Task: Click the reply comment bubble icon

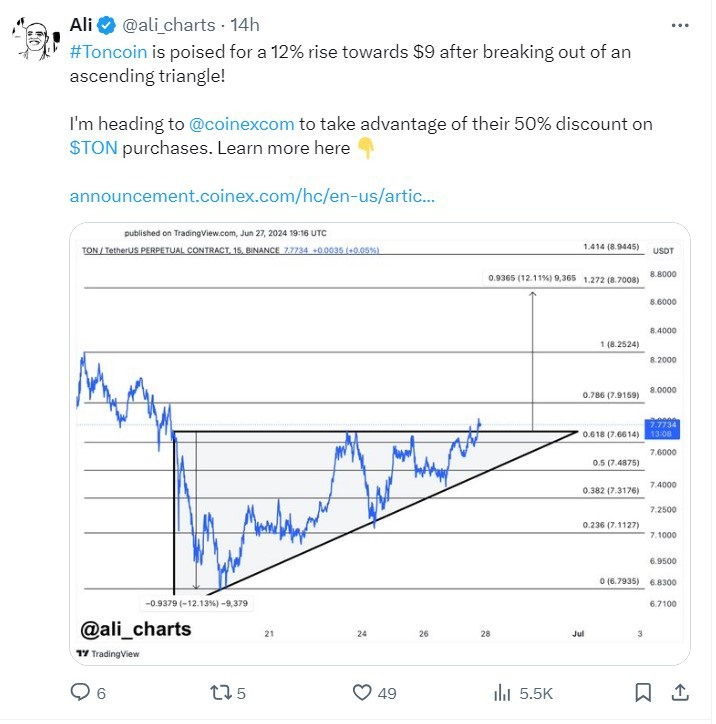Action: [x=80, y=692]
